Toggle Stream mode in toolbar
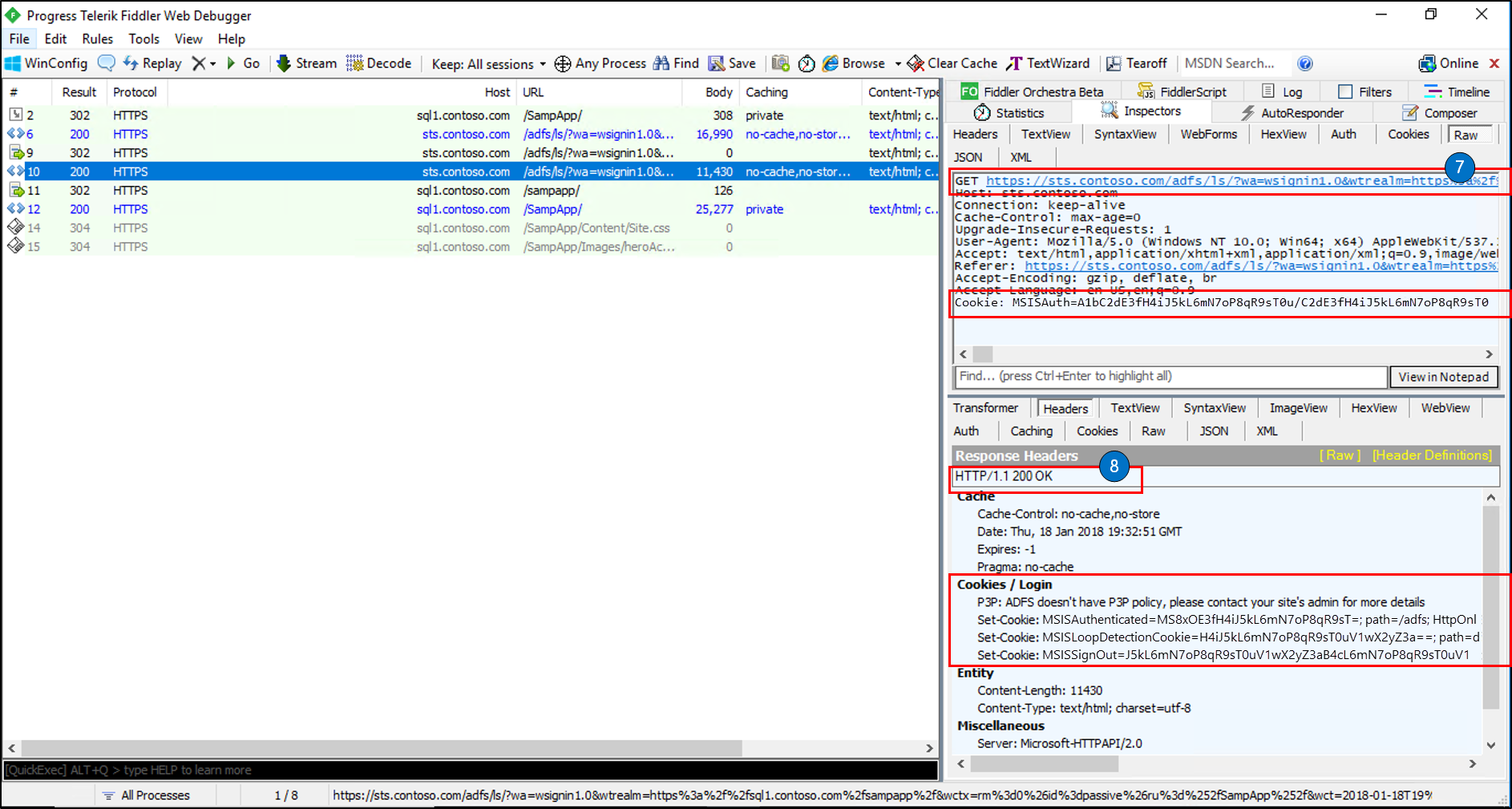1512x809 pixels. pos(306,63)
